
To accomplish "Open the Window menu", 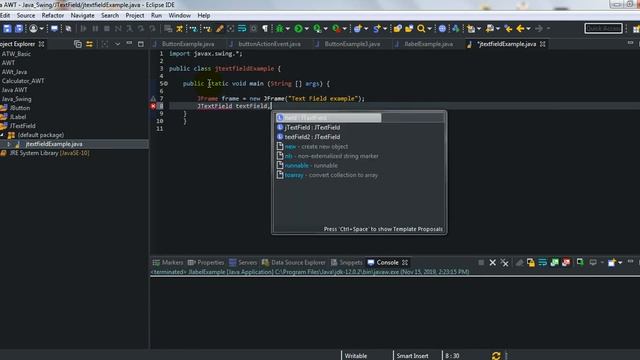I will click(180, 16).
